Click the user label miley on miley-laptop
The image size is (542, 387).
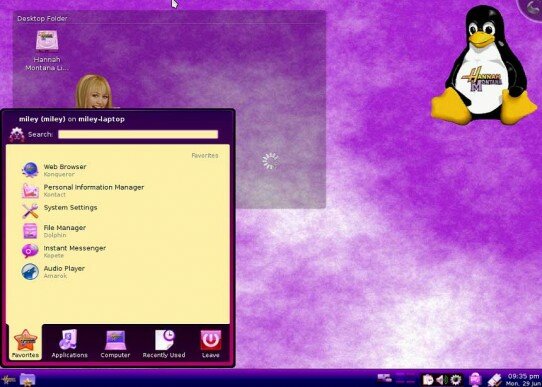tap(72, 119)
